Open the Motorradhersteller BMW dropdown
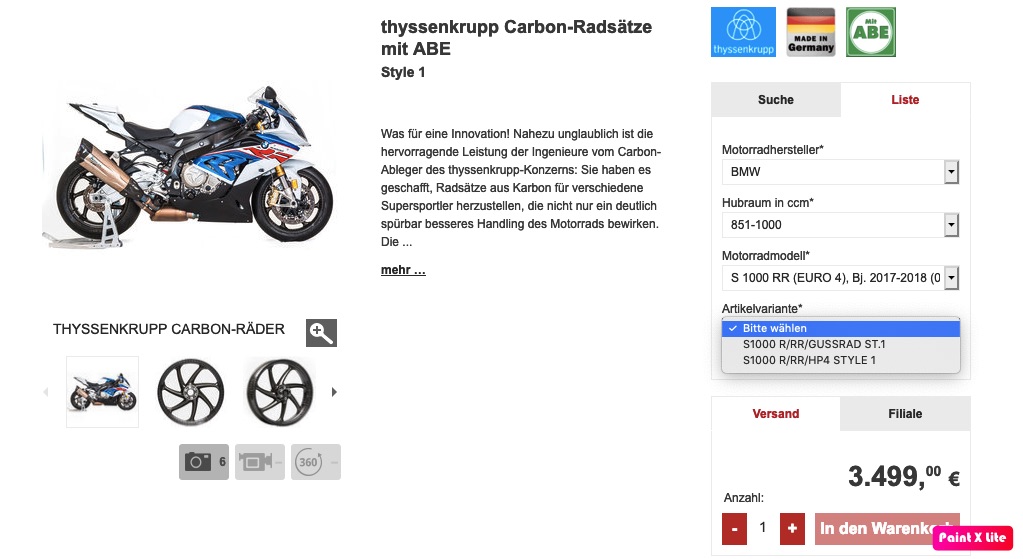 pos(840,172)
